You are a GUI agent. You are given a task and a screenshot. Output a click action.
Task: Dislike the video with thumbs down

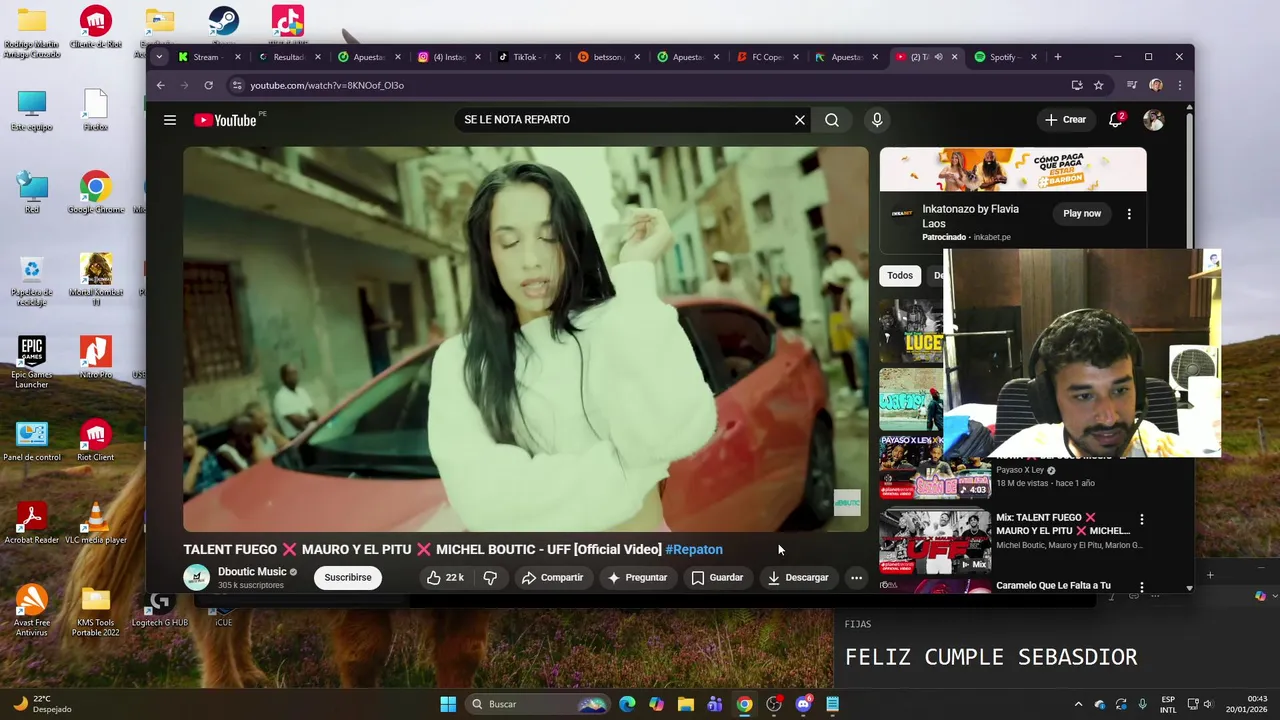(x=490, y=577)
